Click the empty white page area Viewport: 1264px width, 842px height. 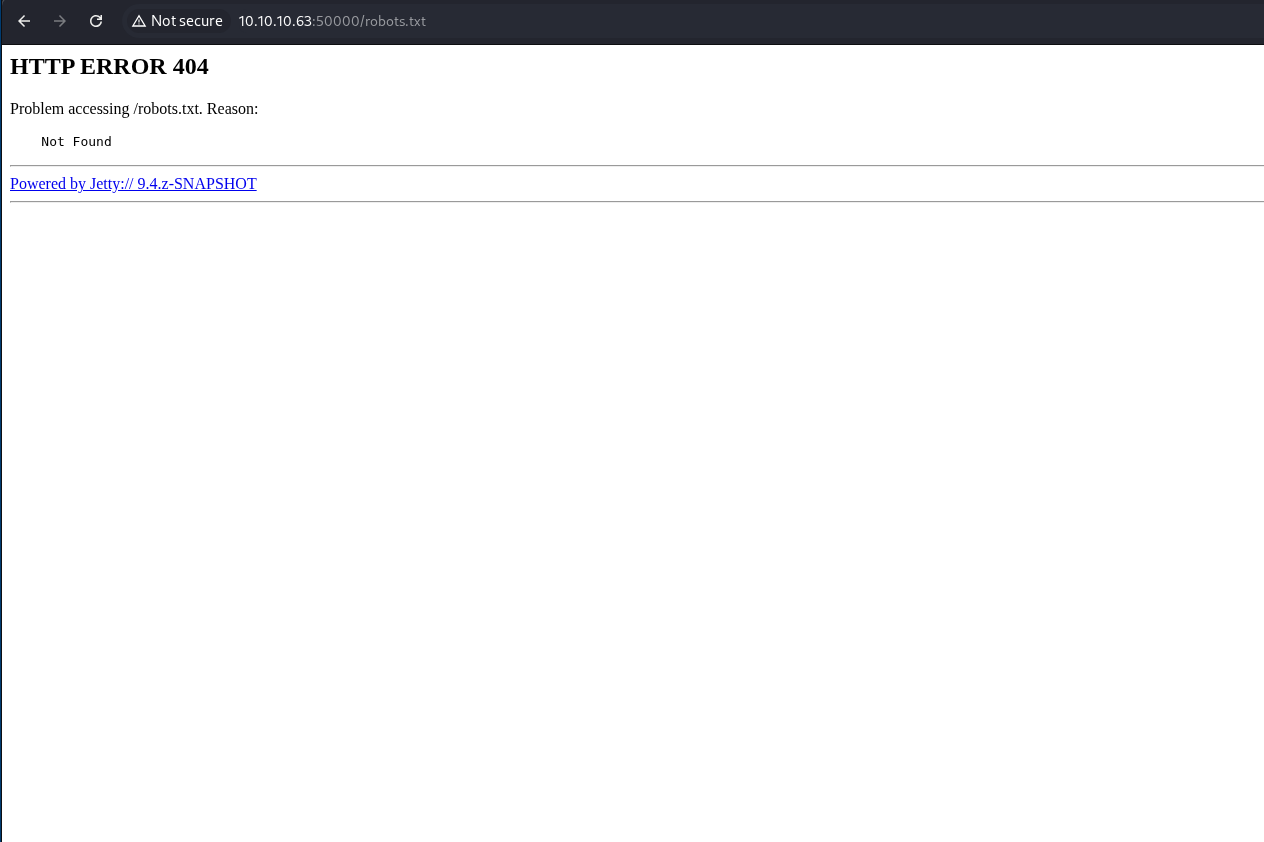pos(632,500)
